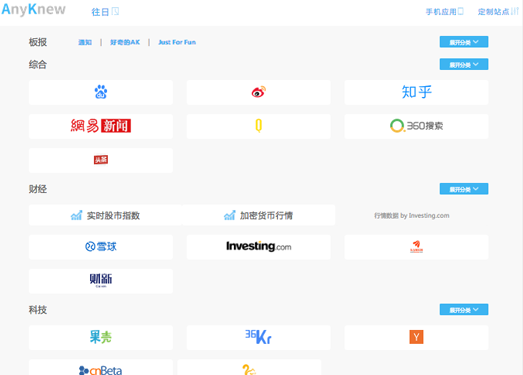Expand the 板报 category dropdown

tap(464, 42)
